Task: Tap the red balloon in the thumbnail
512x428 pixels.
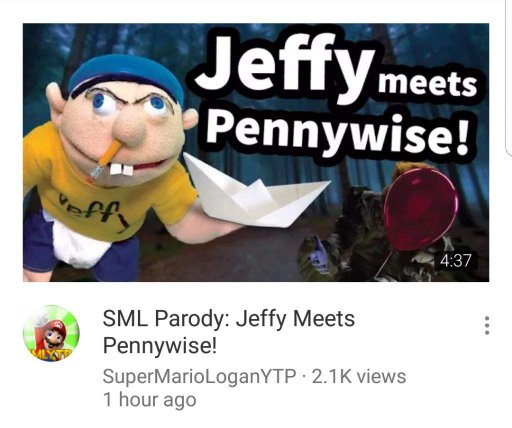Action: pyautogui.click(x=421, y=209)
